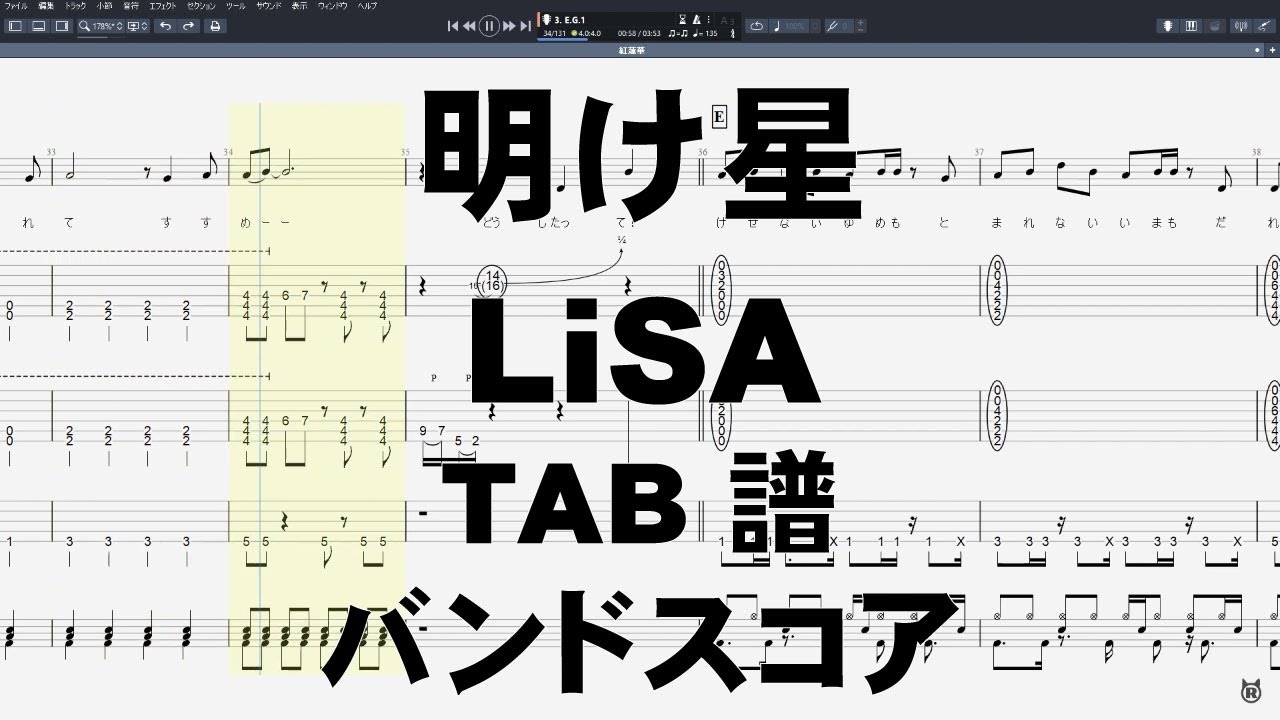1280x720 pixels.
Task: Click the section marker E
Action: pos(718,117)
